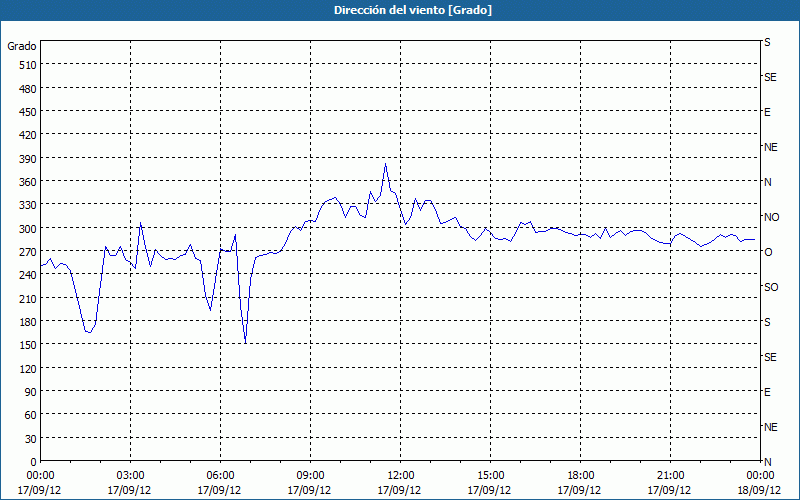Pick the "E" compass label level with 450
This screenshot has height=500, width=800.
pos(767,112)
